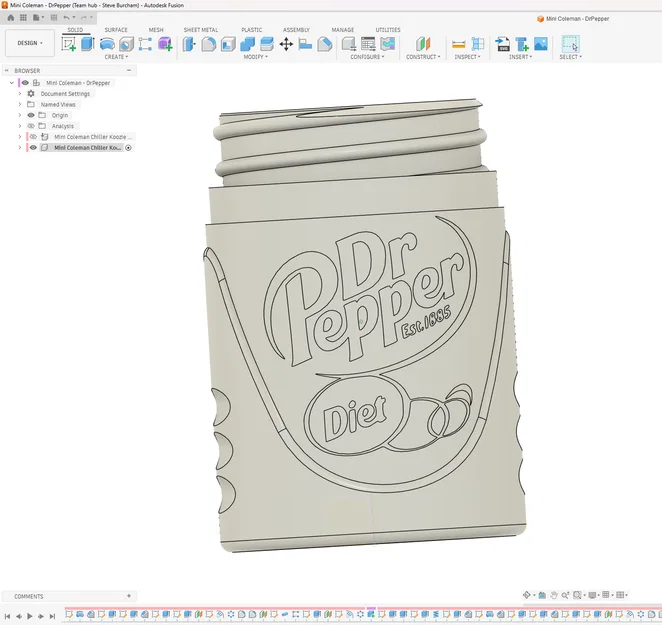Select the Align tool
Screen dimensions: 662x625
click(305, 44)
